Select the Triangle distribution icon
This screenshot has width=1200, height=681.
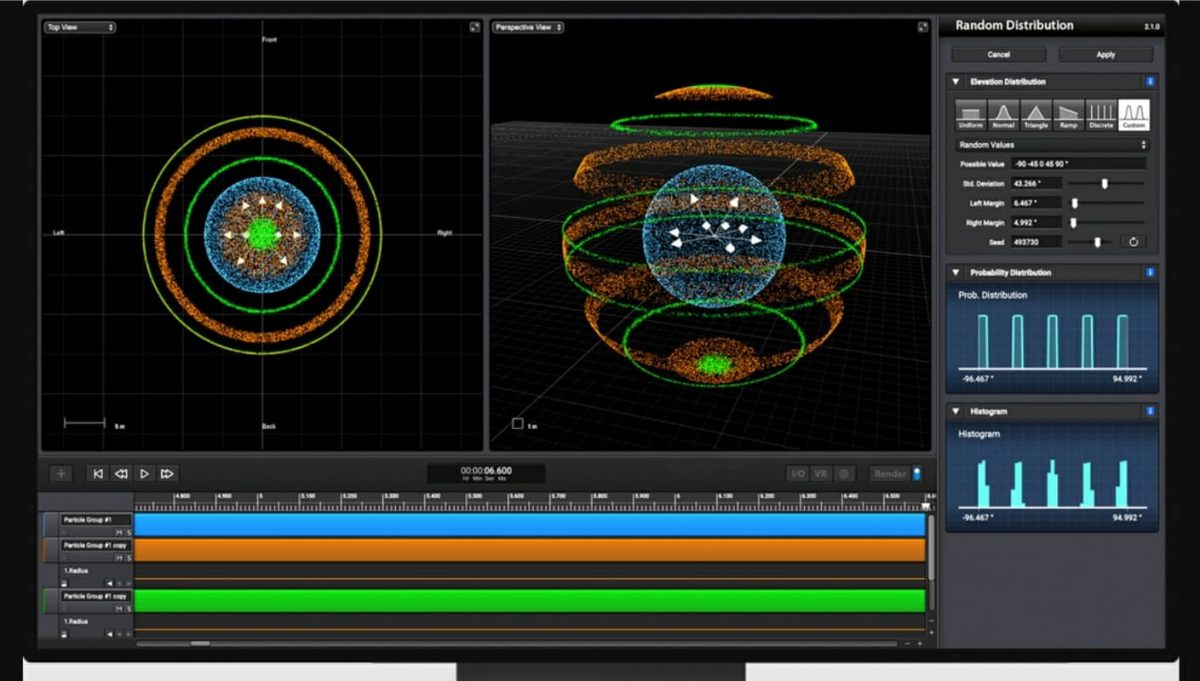1035,112
